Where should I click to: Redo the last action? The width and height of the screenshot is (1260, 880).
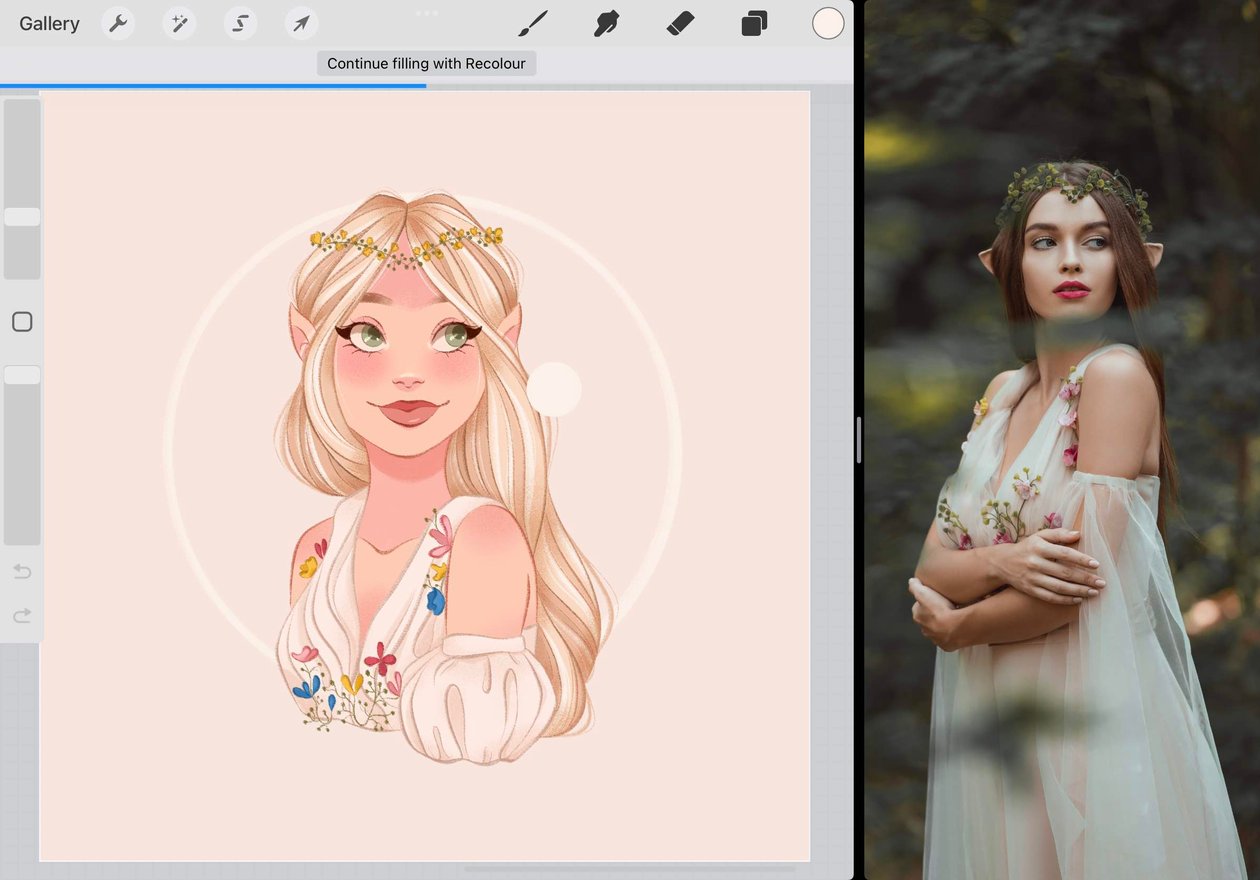pyautogui.click(x=22, y=616)
